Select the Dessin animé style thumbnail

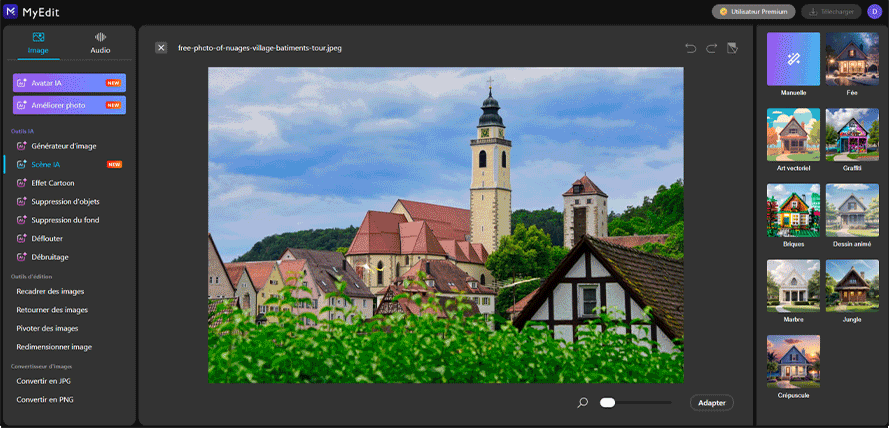852,210
